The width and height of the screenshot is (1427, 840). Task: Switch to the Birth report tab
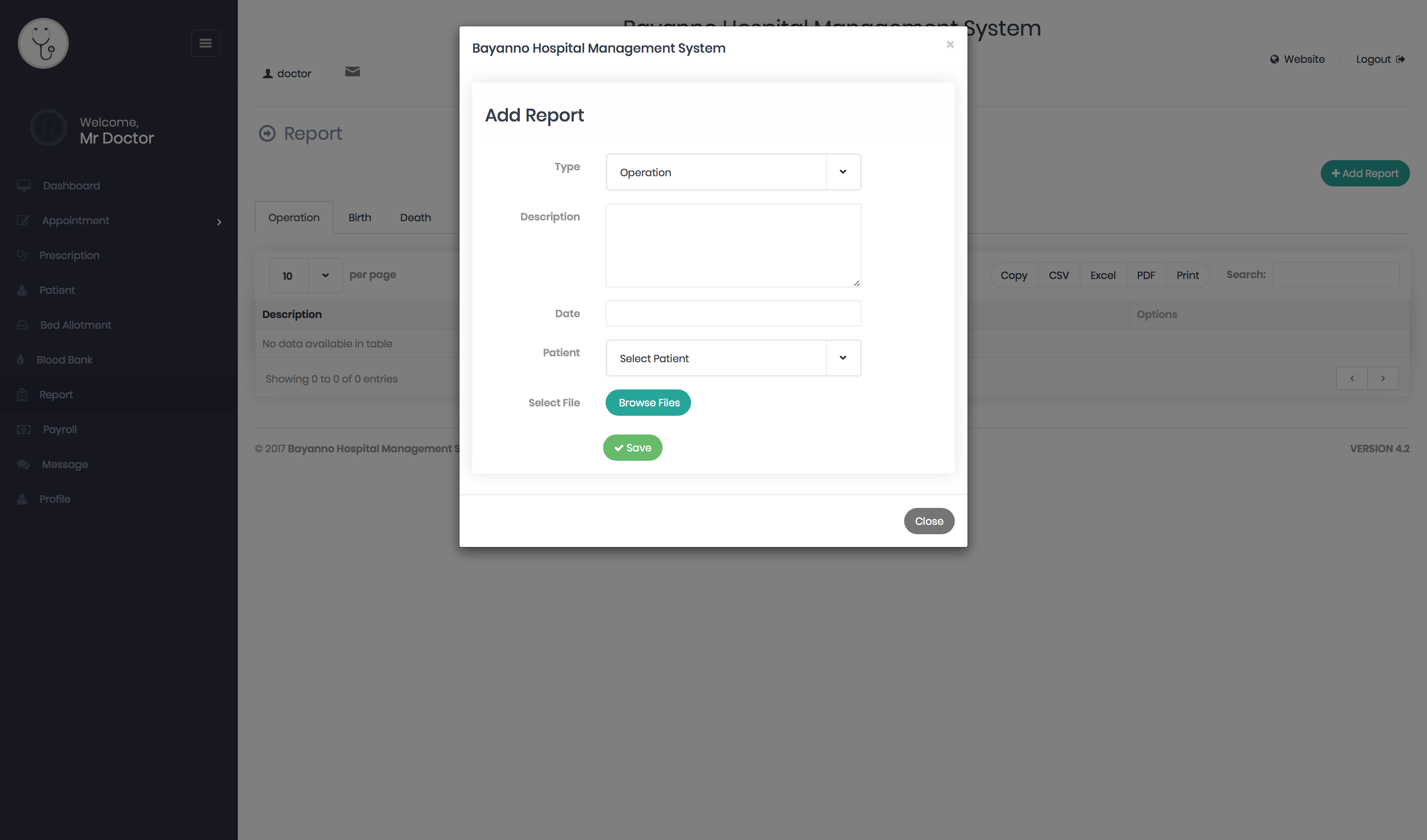[x=359, y=217]
